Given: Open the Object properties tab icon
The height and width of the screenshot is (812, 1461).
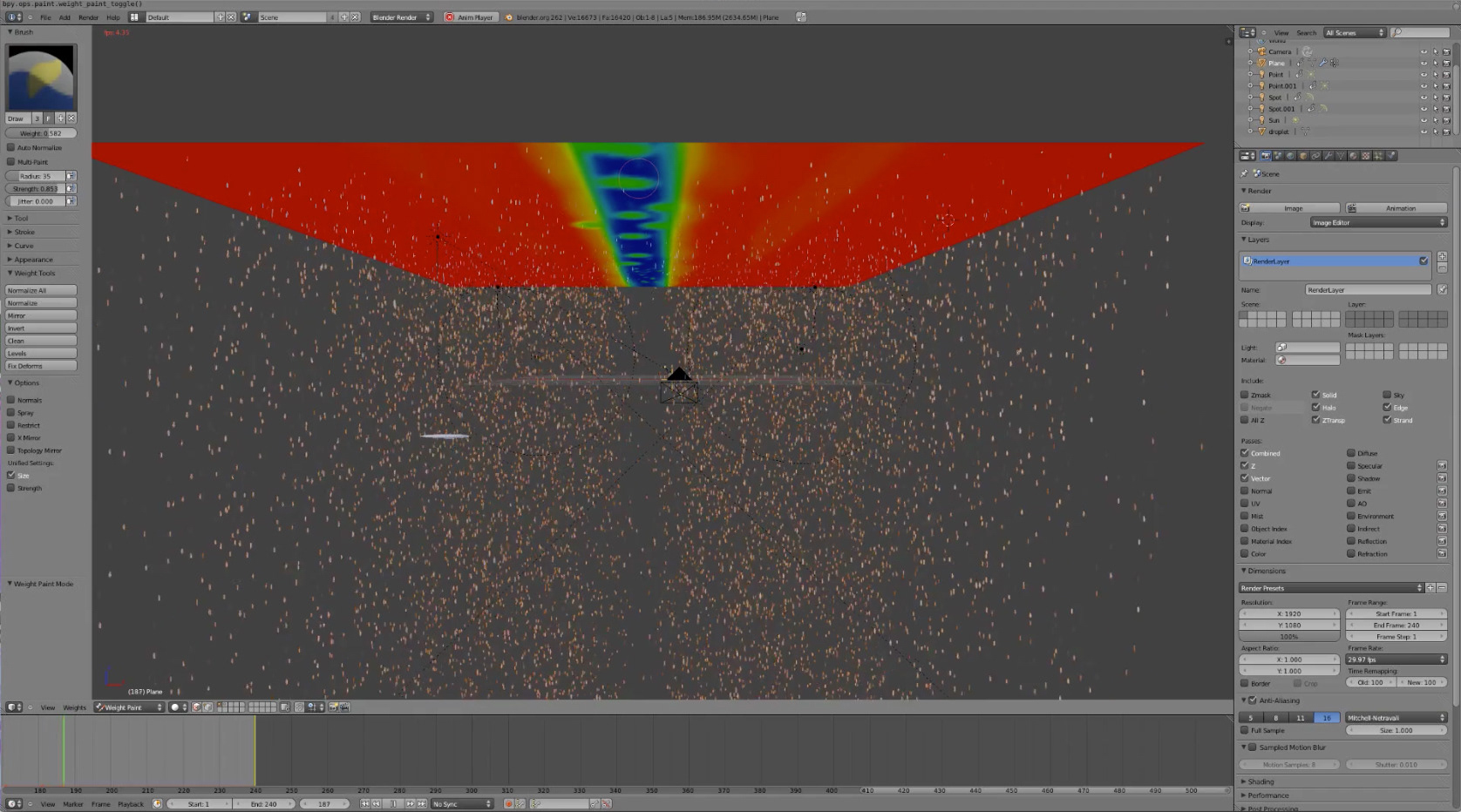Looking at the screenshot, I should (1303, 156).
